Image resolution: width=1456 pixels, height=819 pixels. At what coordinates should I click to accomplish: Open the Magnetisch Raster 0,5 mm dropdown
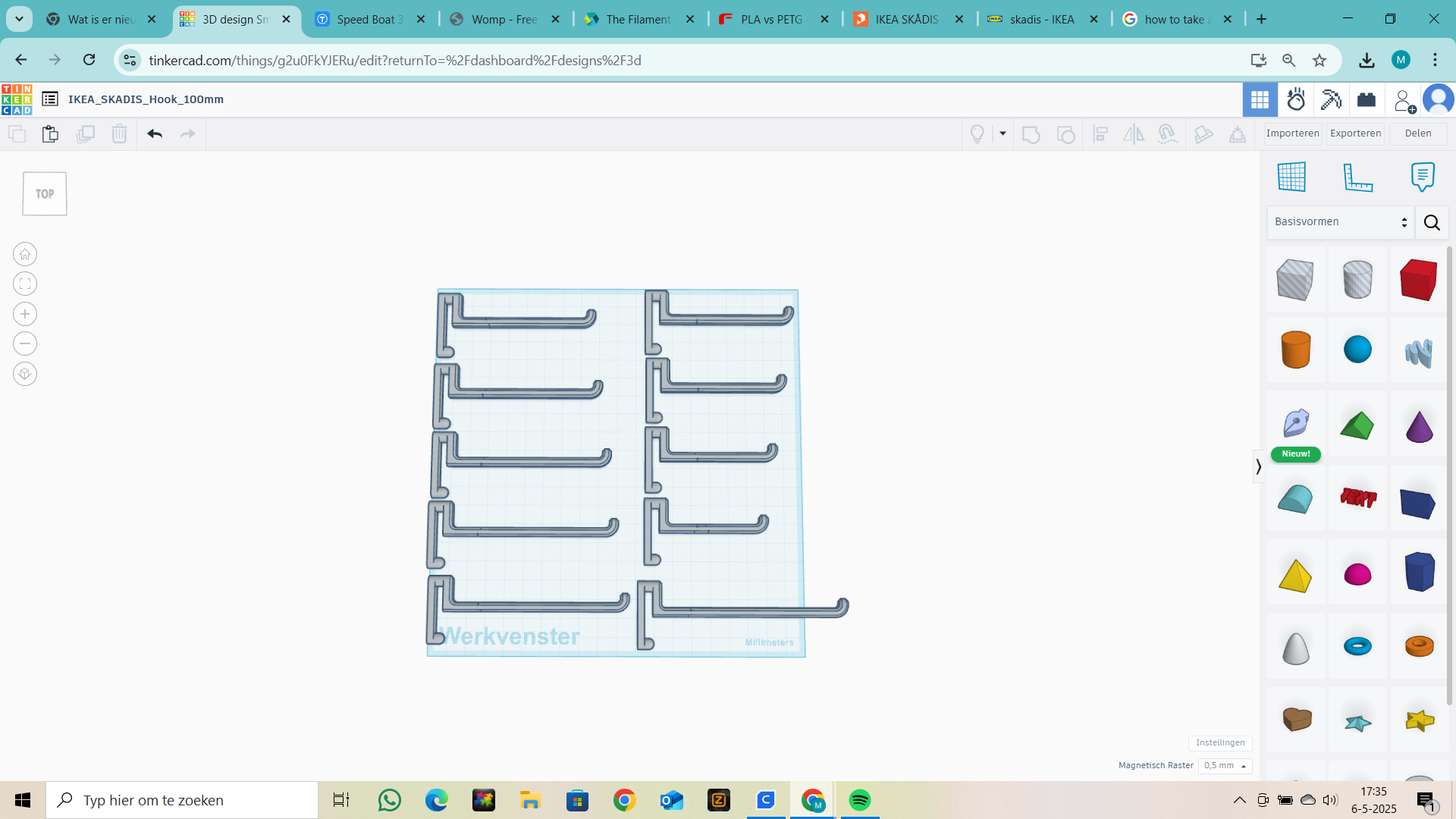point(1225,766)
